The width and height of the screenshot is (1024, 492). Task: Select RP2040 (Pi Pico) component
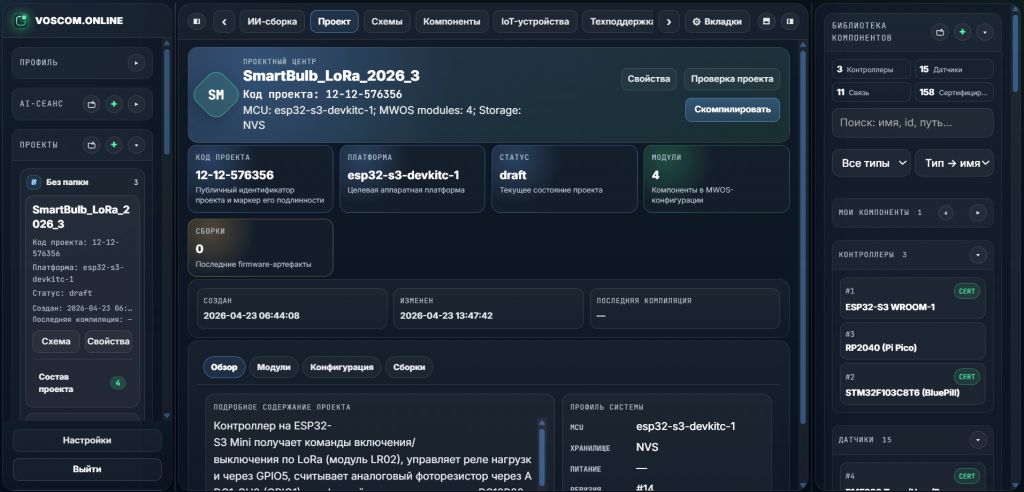click(912, 340)
